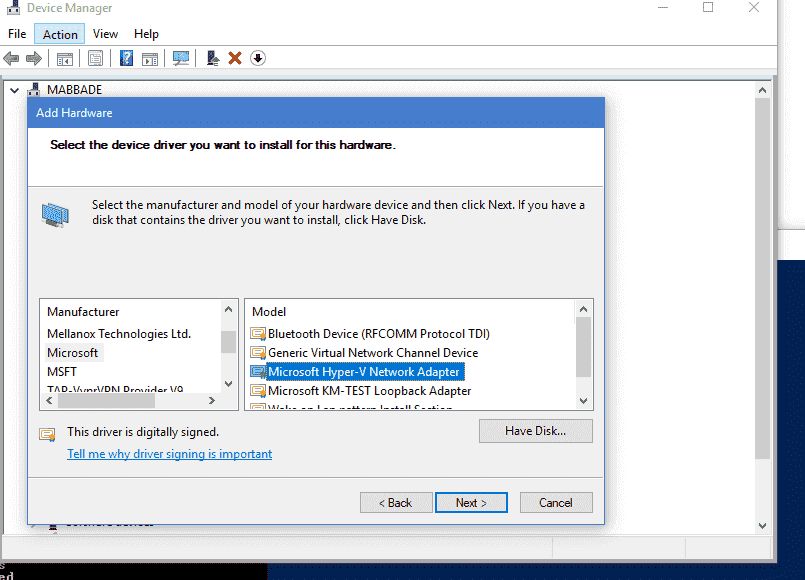The width and height of the screenshot is (805, 580).
Task: Open the Properties toolbar icon
Action: click(x=95, y=59)
